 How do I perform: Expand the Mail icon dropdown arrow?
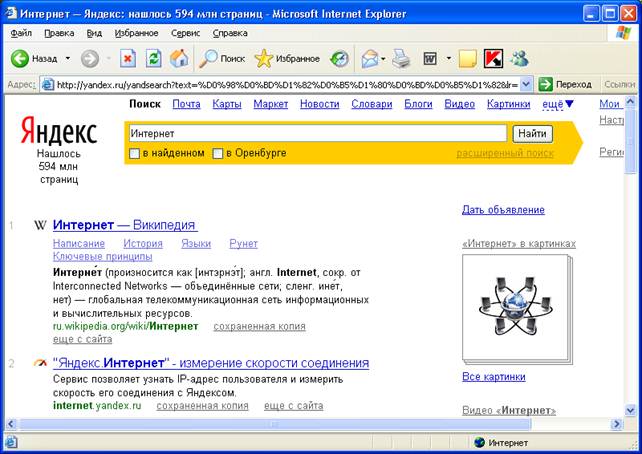point(383,59)
